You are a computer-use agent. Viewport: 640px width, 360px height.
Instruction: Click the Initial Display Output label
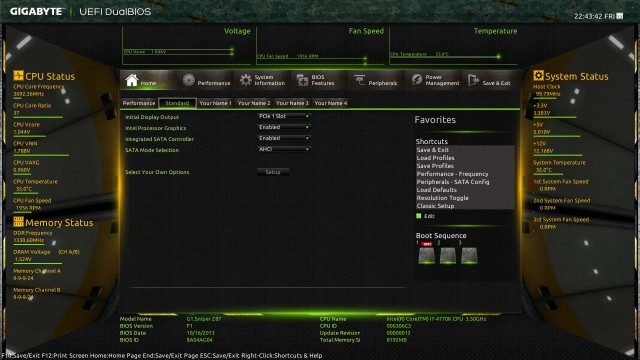tap(152, 117)
